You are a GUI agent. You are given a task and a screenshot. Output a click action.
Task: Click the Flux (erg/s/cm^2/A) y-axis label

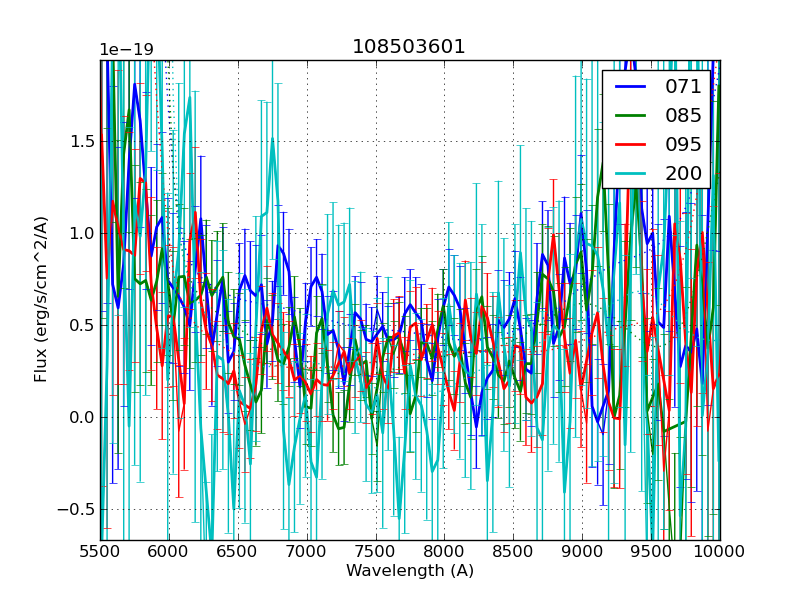point(41,300)
